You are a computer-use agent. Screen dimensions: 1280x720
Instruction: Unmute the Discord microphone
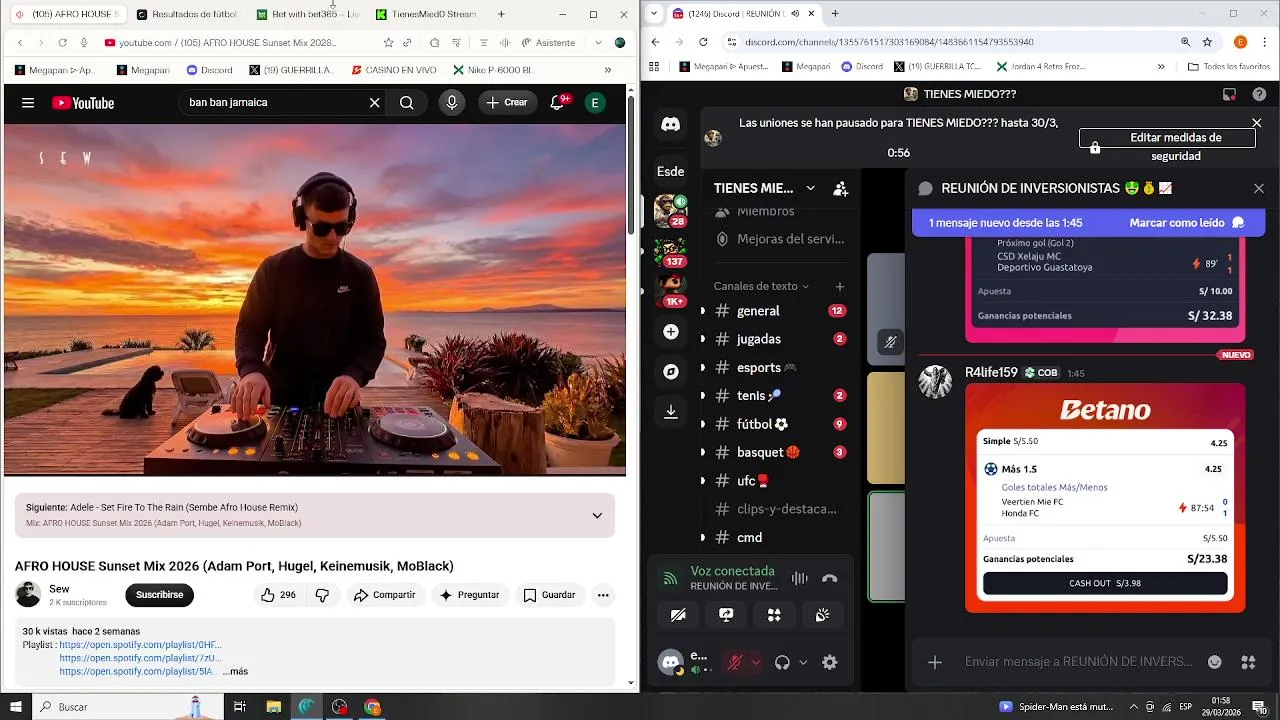[734, 662]
